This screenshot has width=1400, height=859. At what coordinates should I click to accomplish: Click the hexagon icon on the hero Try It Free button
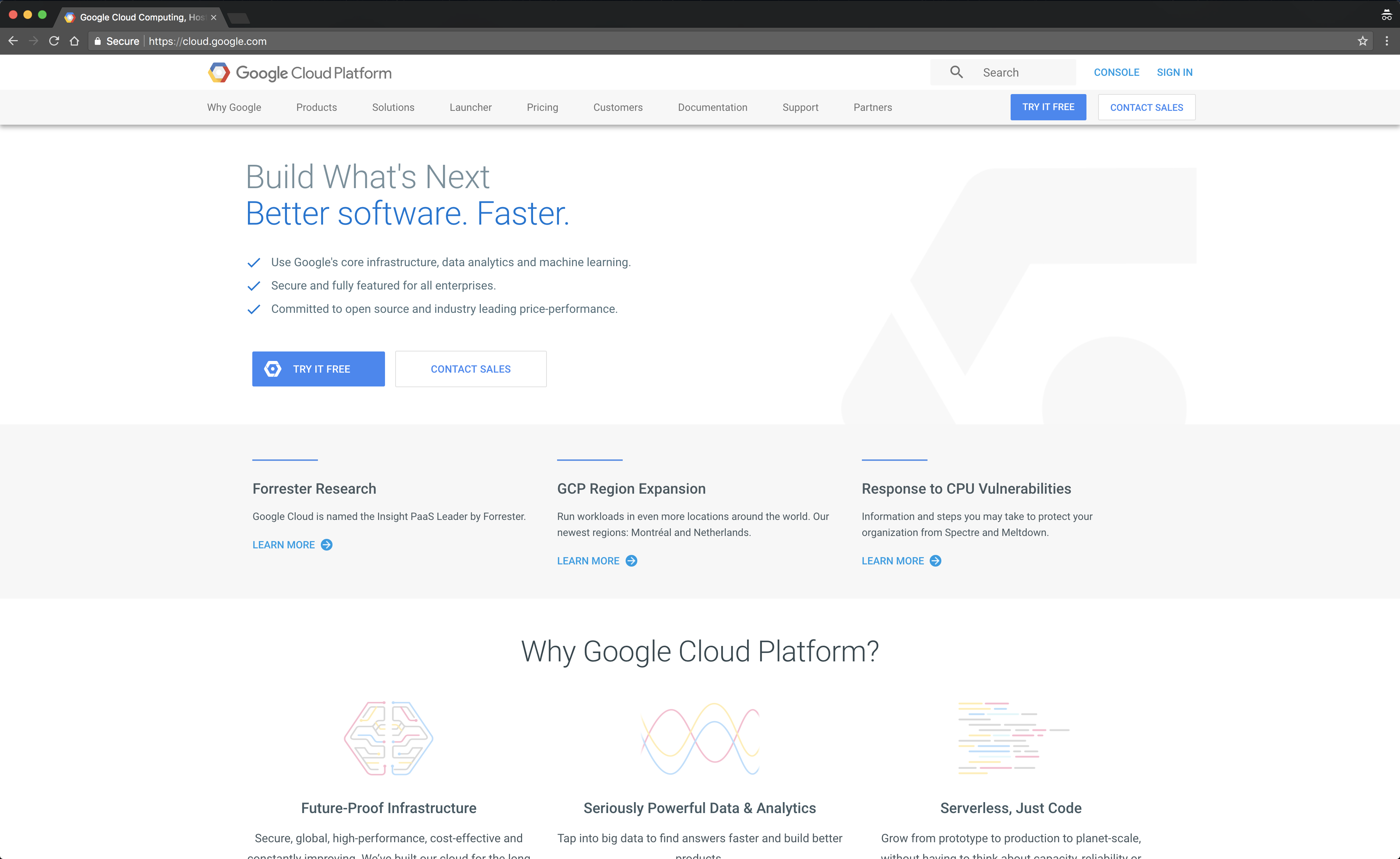(x=273, y=369)
